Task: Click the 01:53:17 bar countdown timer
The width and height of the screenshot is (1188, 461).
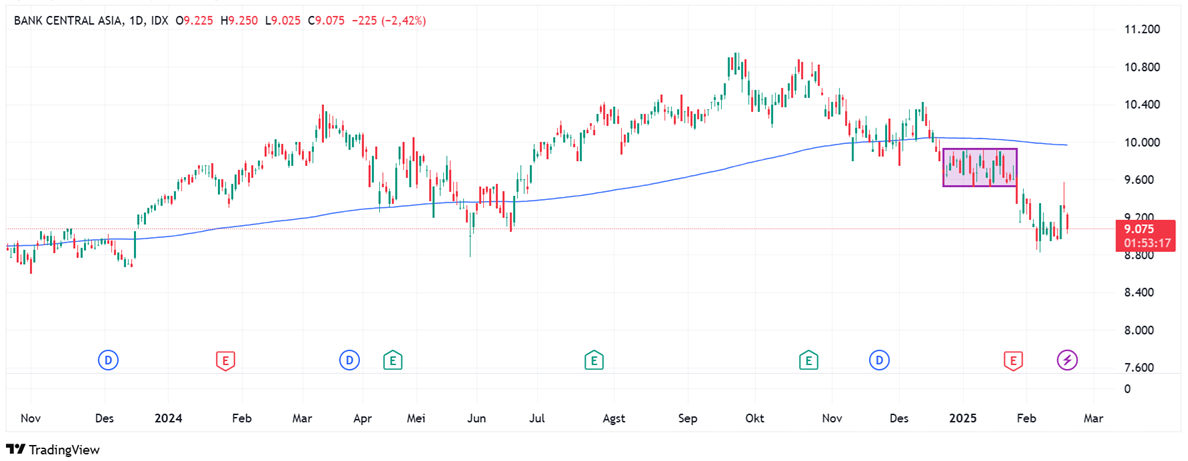Action: [x=1149, y=243]
